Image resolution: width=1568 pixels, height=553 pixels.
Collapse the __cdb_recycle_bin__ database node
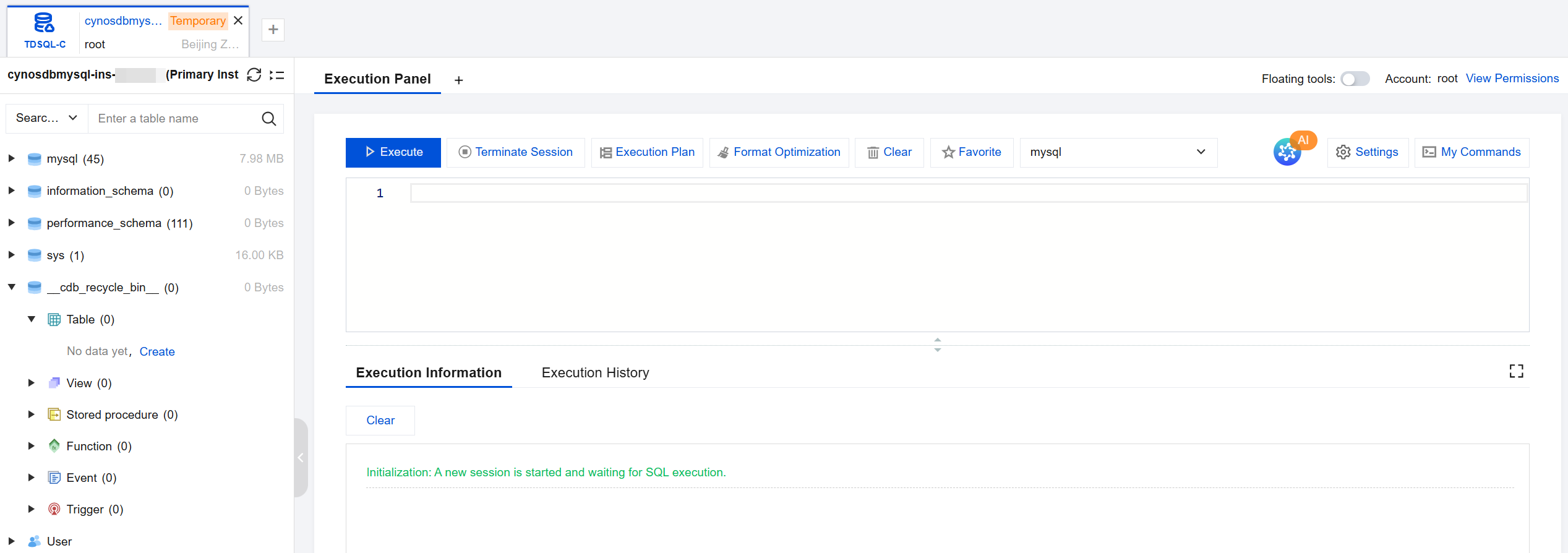click(x=12, y=287)
